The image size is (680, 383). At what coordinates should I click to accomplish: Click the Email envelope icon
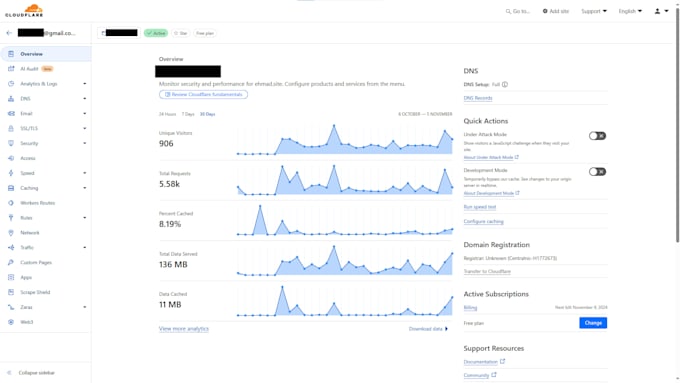tap(11, 113)
